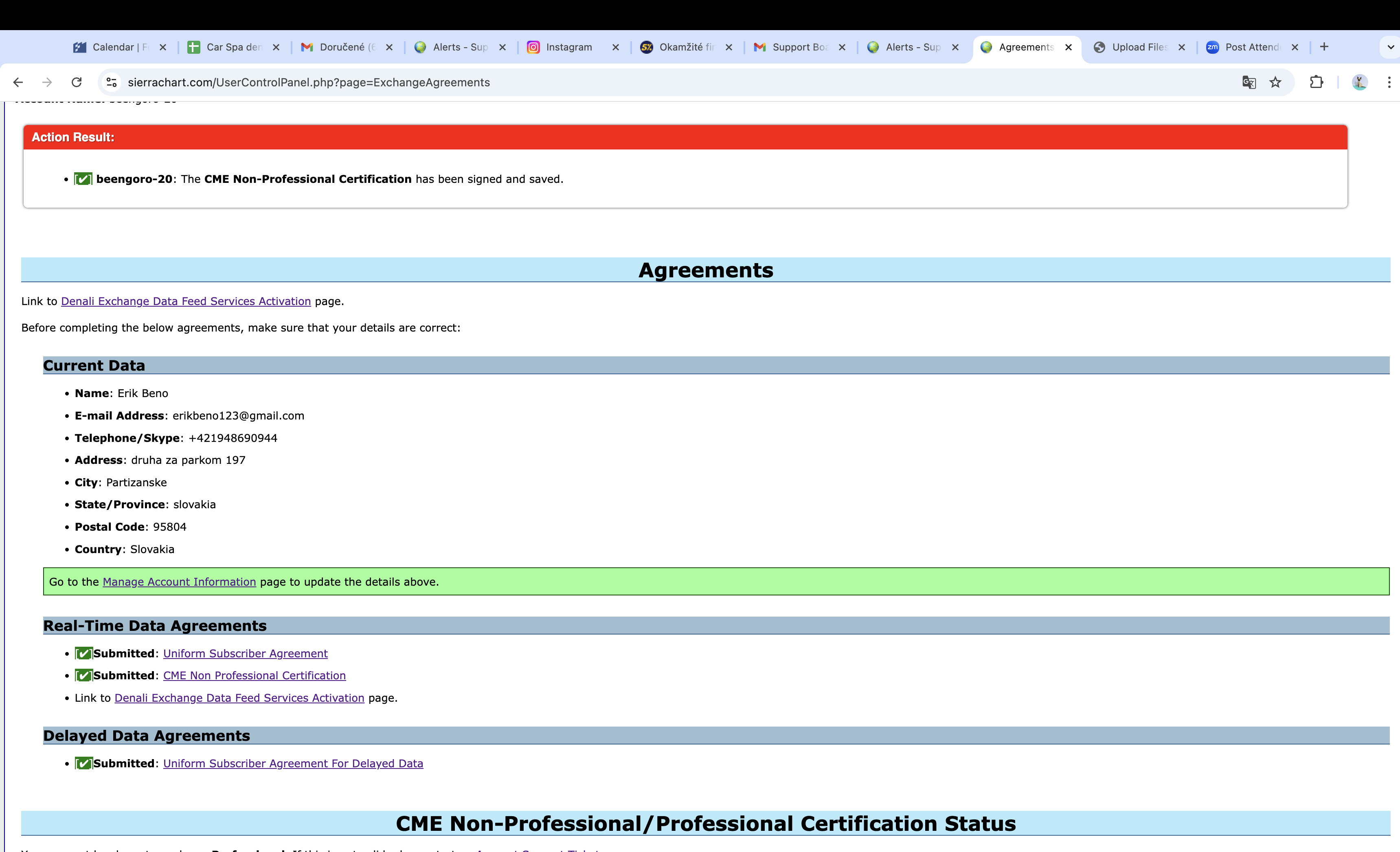Screen dimensions: 1400x852
Task: Expand the tab search dropdown arrow
Action: [1390, 47]
